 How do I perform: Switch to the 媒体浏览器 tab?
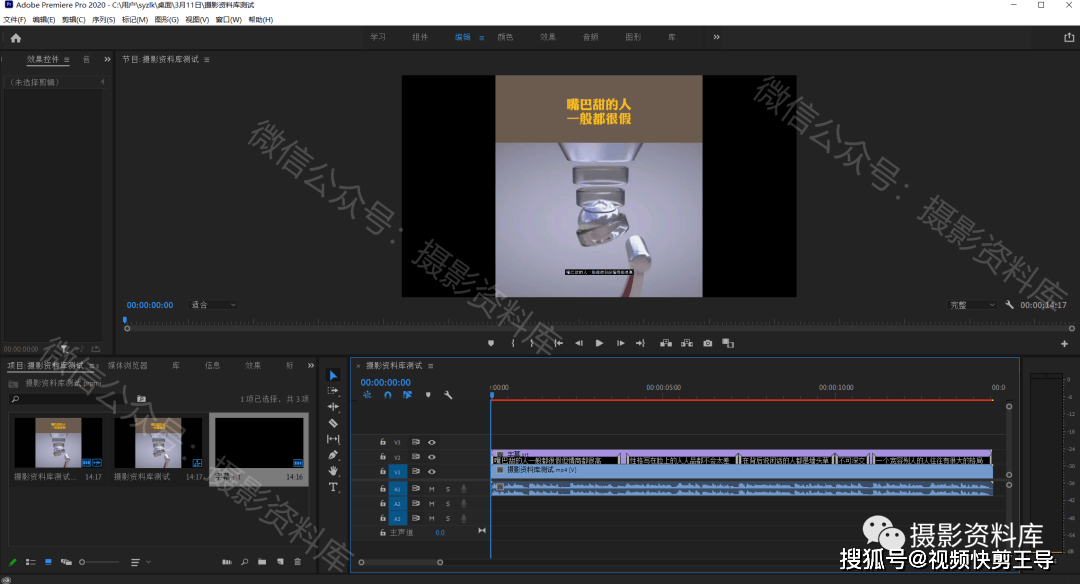click(x=127, y=366)
